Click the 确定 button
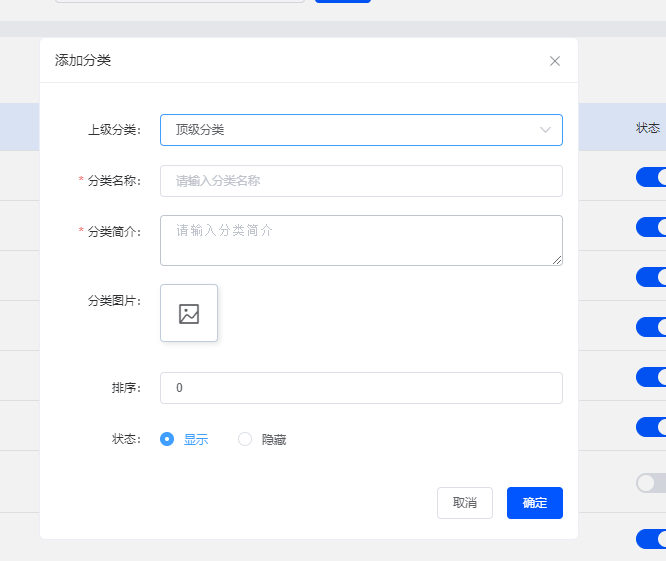This screenshot has width=666, height=561. [x=535, y=503]
